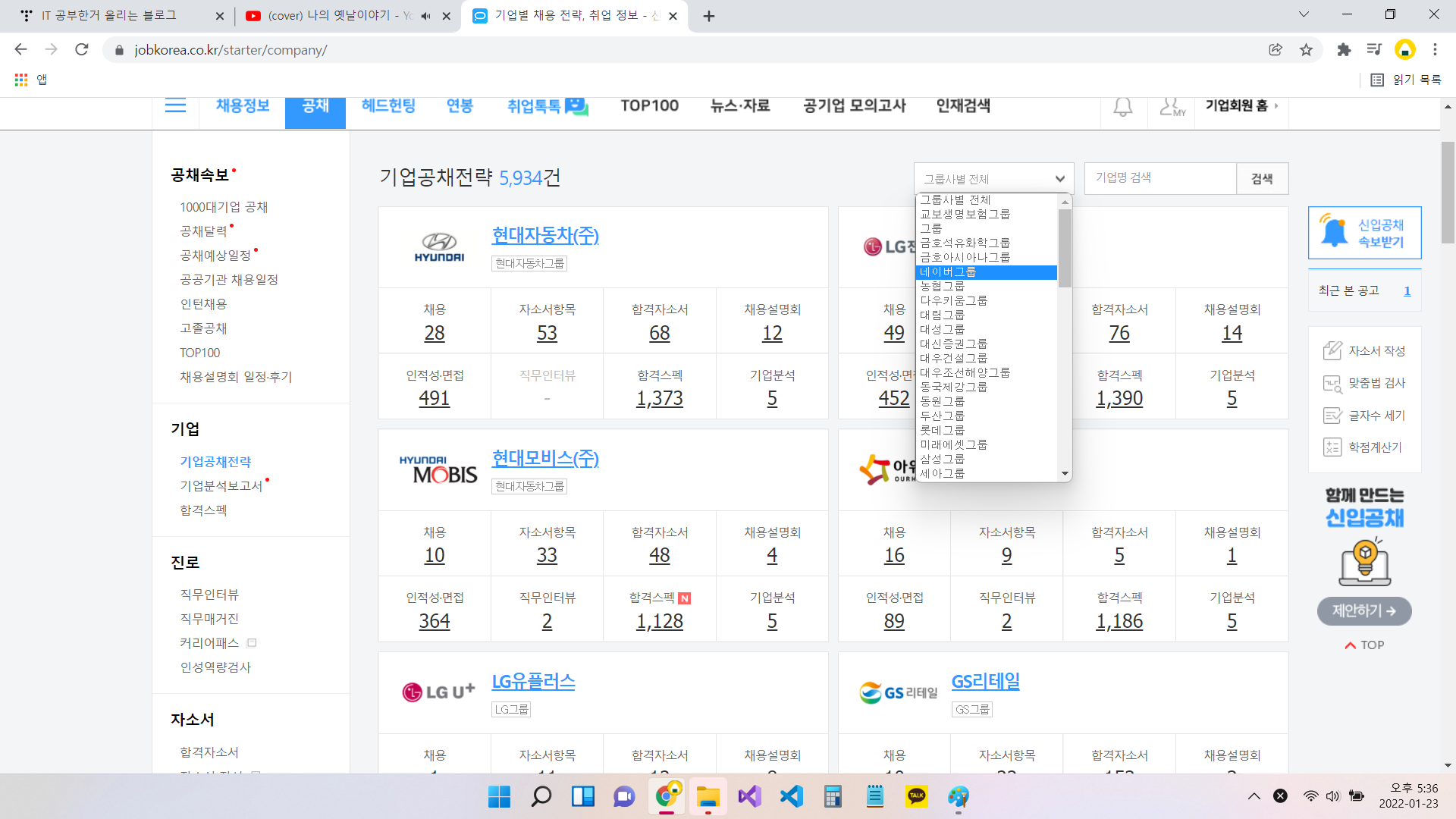Viewport: 1456px width, 819px height.
Task: Click the notification bell icon
Action: coord(1122,107)
